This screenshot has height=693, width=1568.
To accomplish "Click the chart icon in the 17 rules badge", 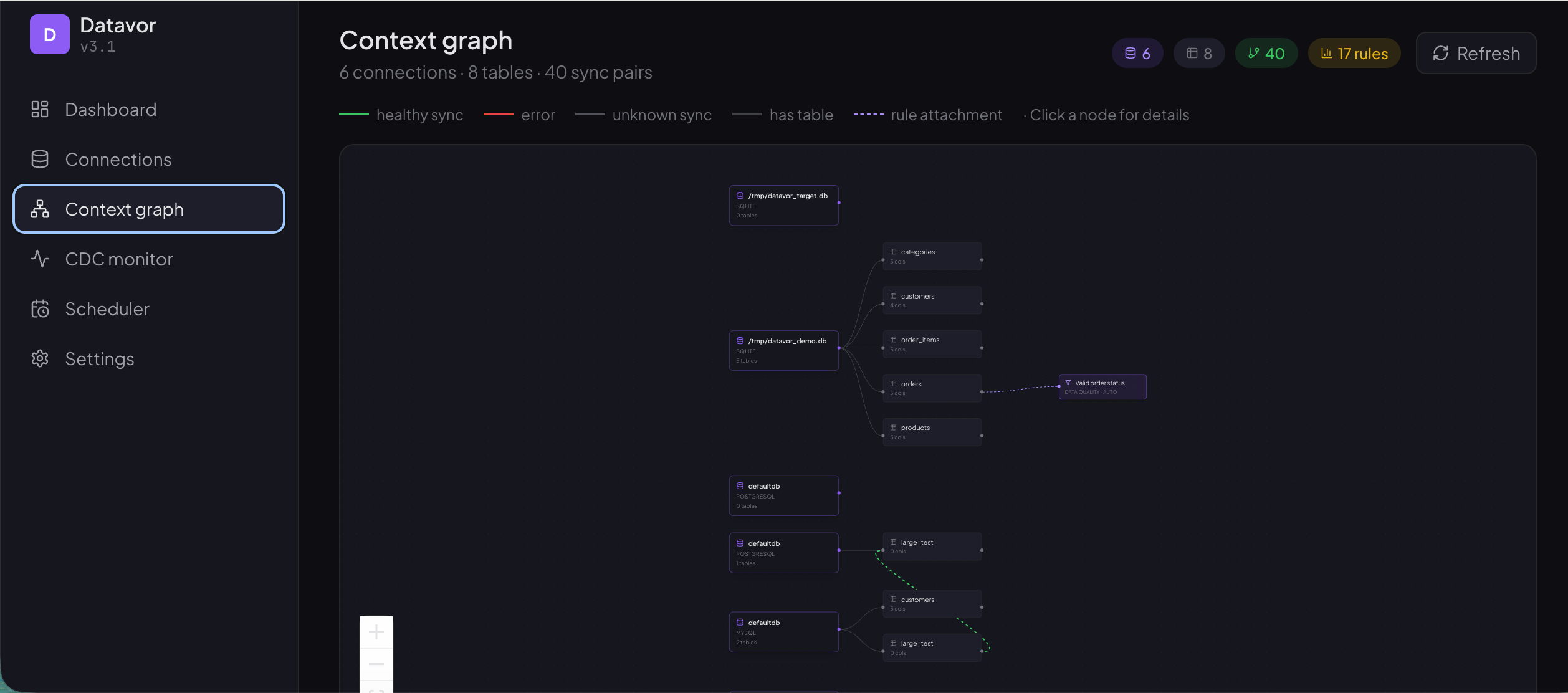I will click(1326, 54).
